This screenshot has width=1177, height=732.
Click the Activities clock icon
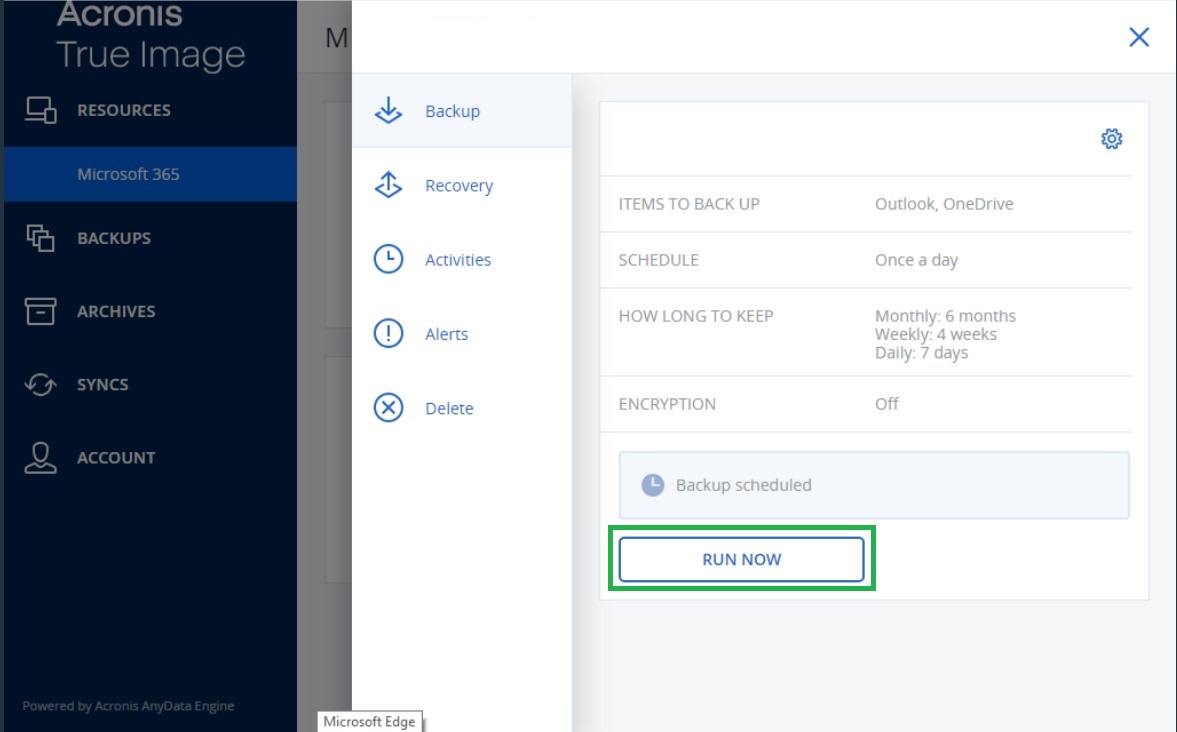[388, 259]
